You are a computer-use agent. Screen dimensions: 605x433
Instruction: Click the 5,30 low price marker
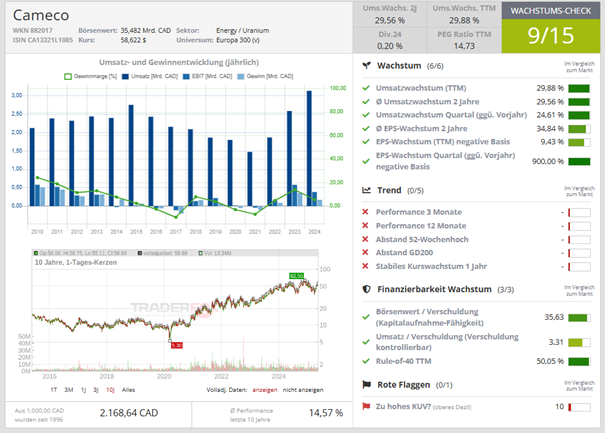(177, 345)
